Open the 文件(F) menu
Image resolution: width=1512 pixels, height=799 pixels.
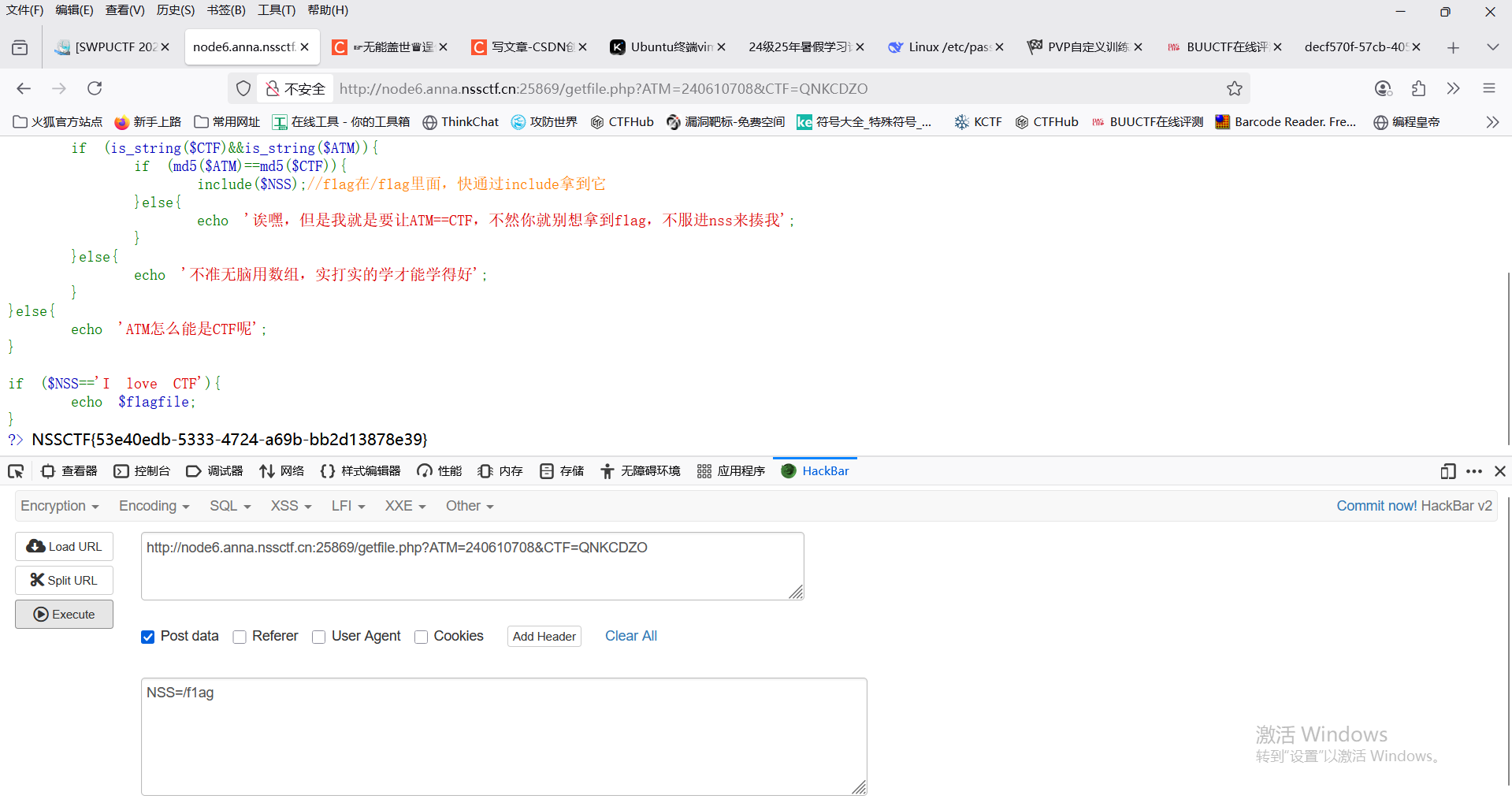(x=24, y=10)
